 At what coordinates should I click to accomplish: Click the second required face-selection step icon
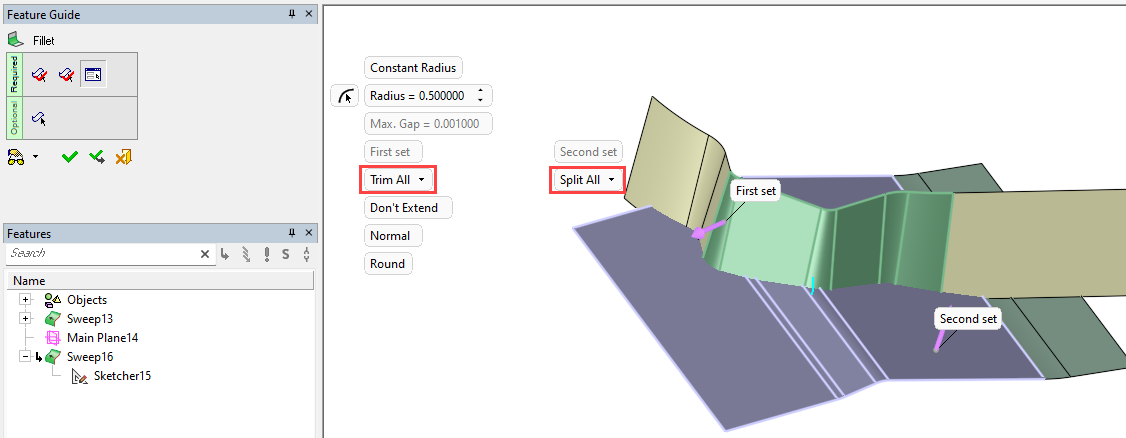click(x=66, y=75)
